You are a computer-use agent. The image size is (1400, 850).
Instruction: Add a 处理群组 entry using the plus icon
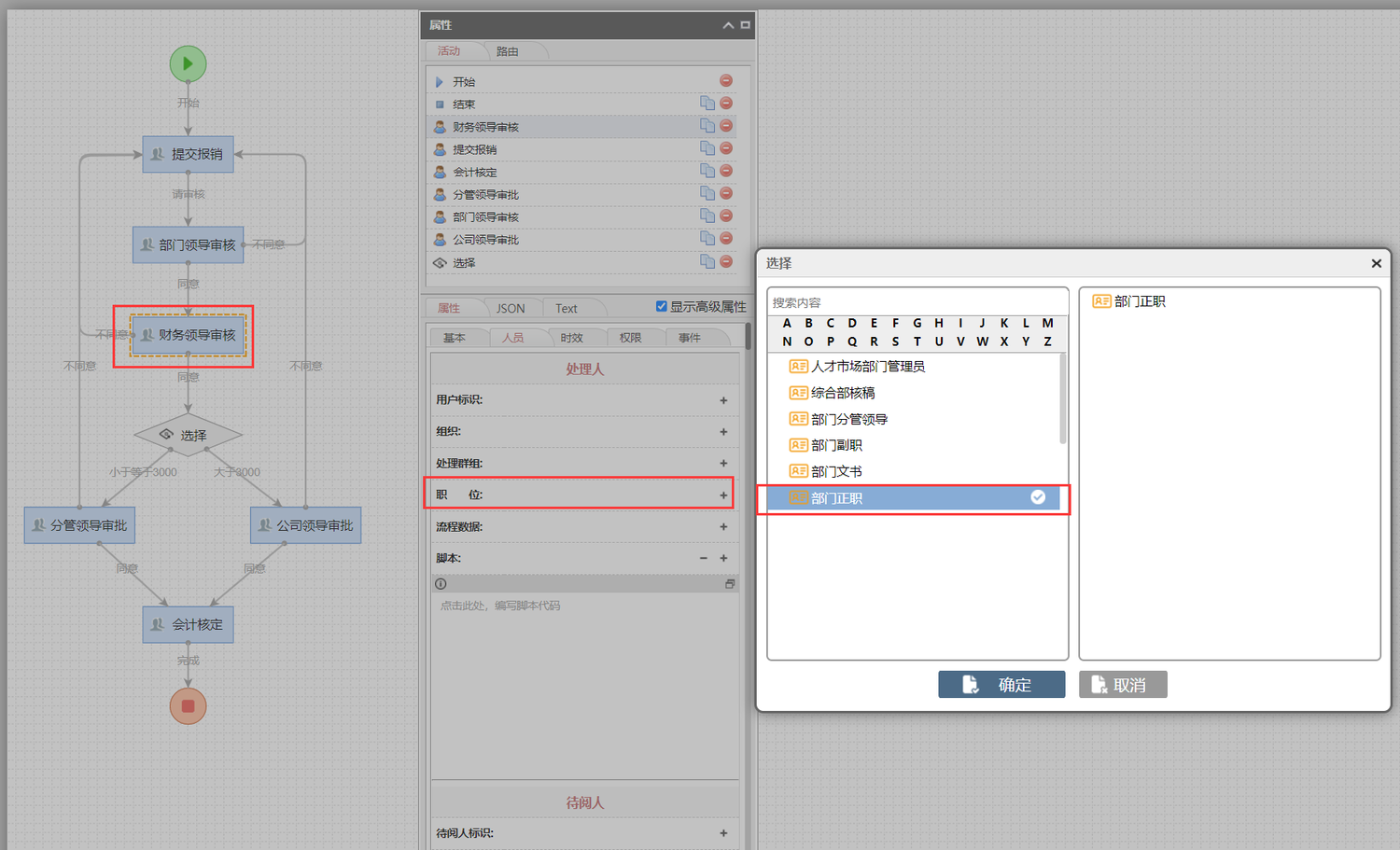723,464
